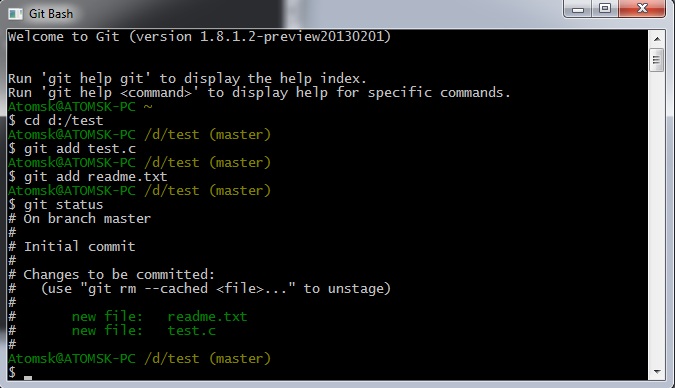
Task: Click the 'cd d:/test' command line
Action: pos(56,121)
